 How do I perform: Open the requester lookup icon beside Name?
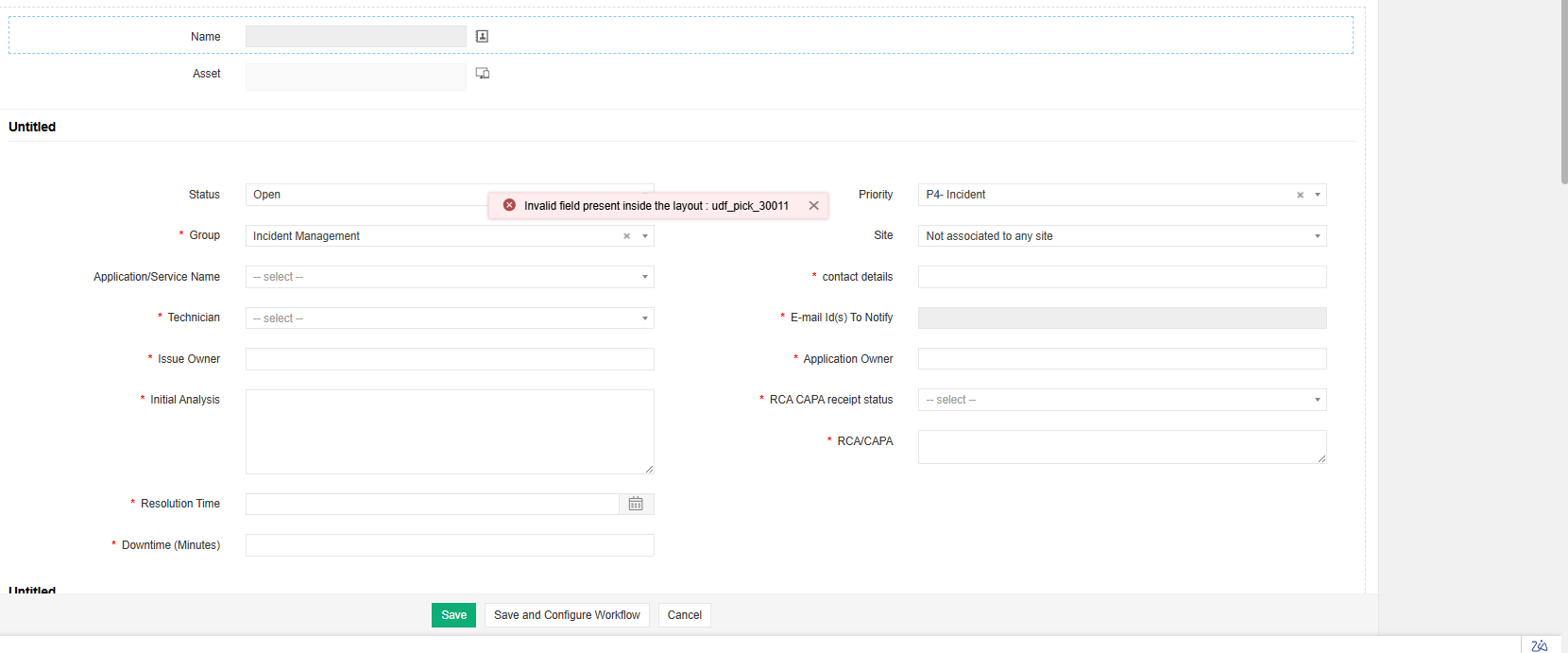click(482, 36)
